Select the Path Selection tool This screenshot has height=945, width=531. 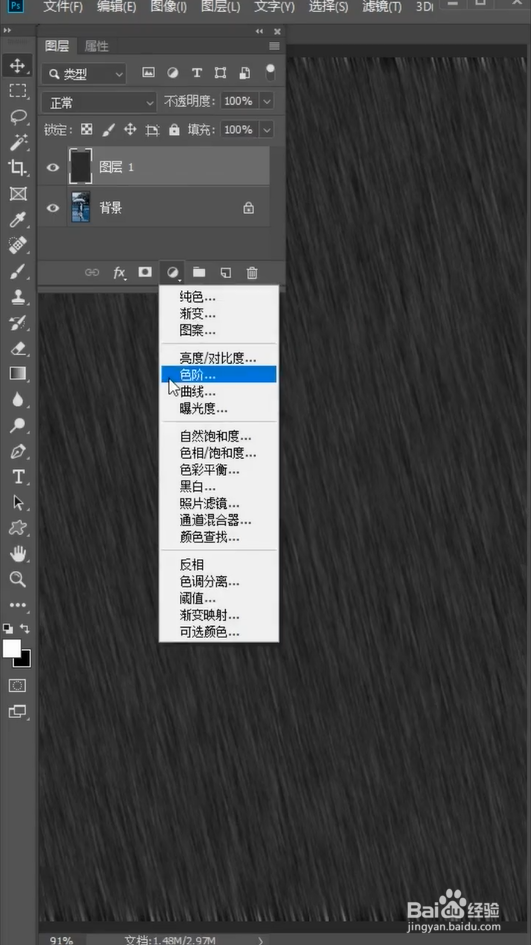click(17, 503)
